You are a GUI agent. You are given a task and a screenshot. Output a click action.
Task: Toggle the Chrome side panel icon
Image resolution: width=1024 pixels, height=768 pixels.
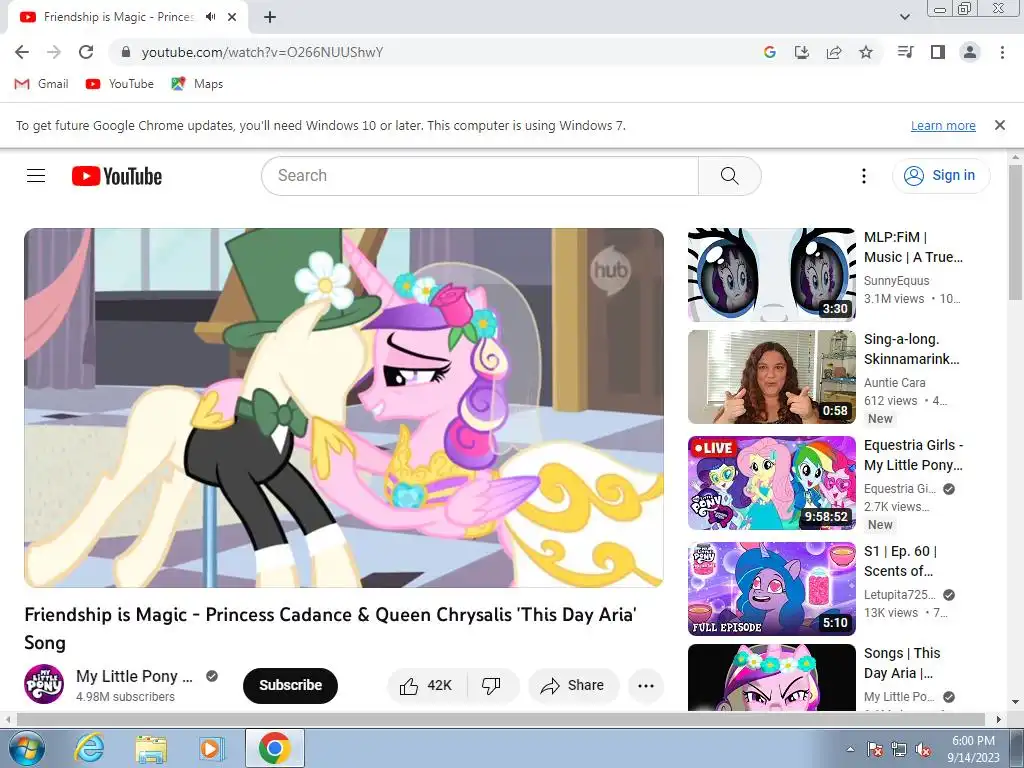point(938,52)
